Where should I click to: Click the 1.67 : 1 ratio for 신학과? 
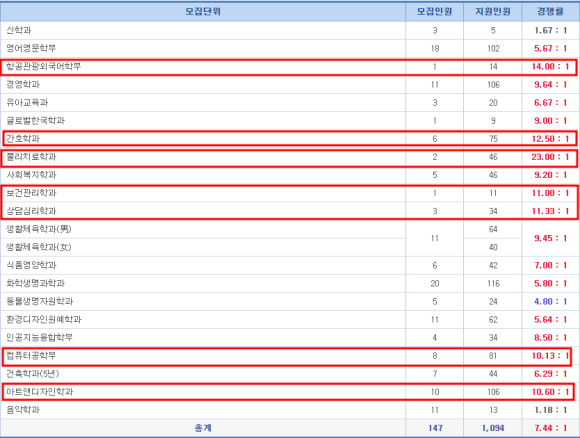(550, 30)
